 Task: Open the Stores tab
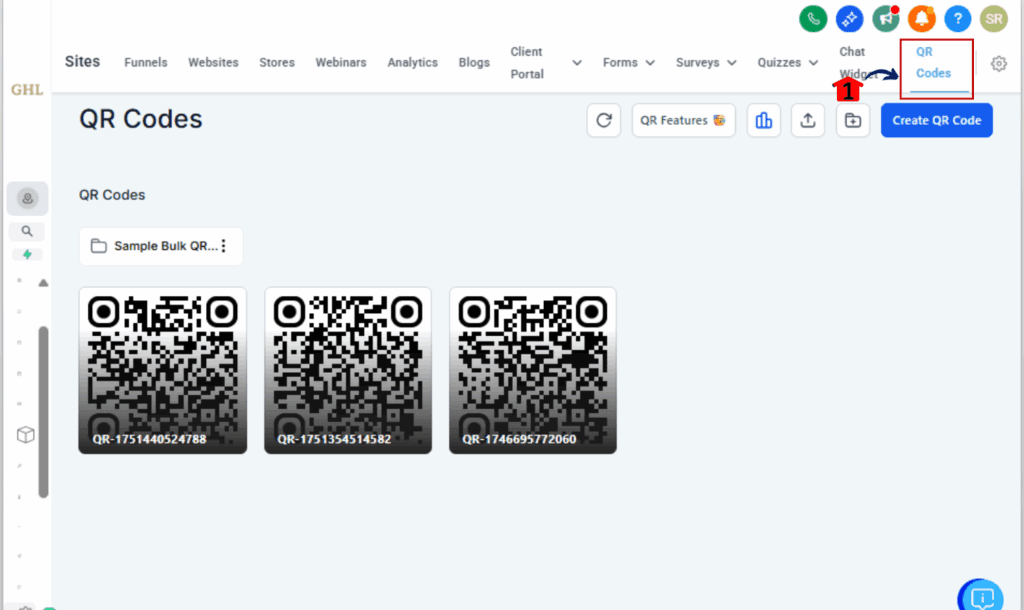(277, 63)
